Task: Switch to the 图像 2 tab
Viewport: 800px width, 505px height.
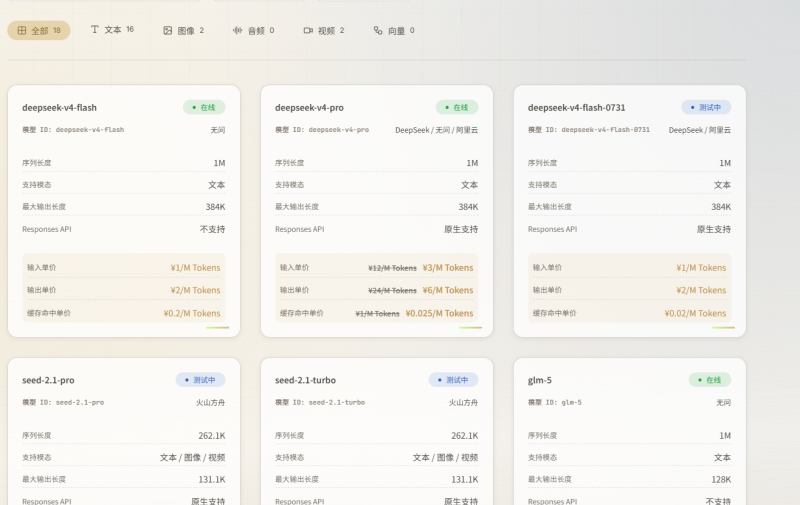Action: pos(184,31)
